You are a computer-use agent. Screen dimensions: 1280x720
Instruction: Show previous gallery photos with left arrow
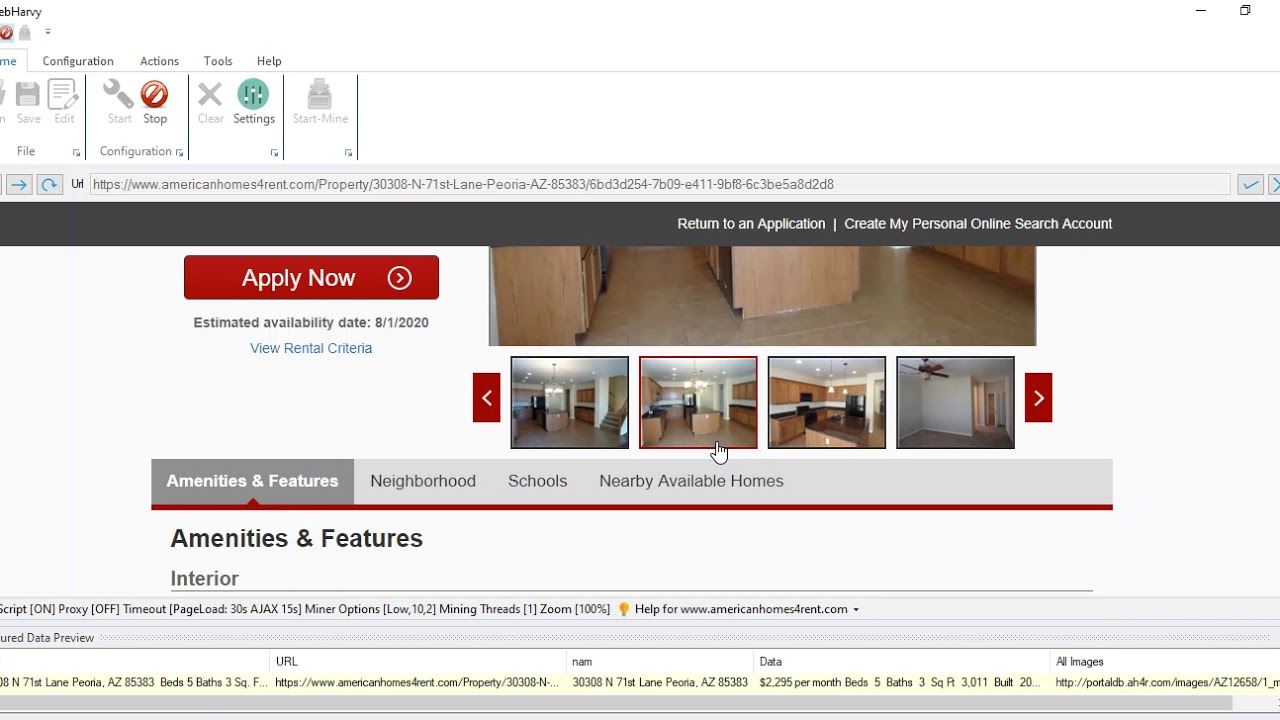point(487,398)
